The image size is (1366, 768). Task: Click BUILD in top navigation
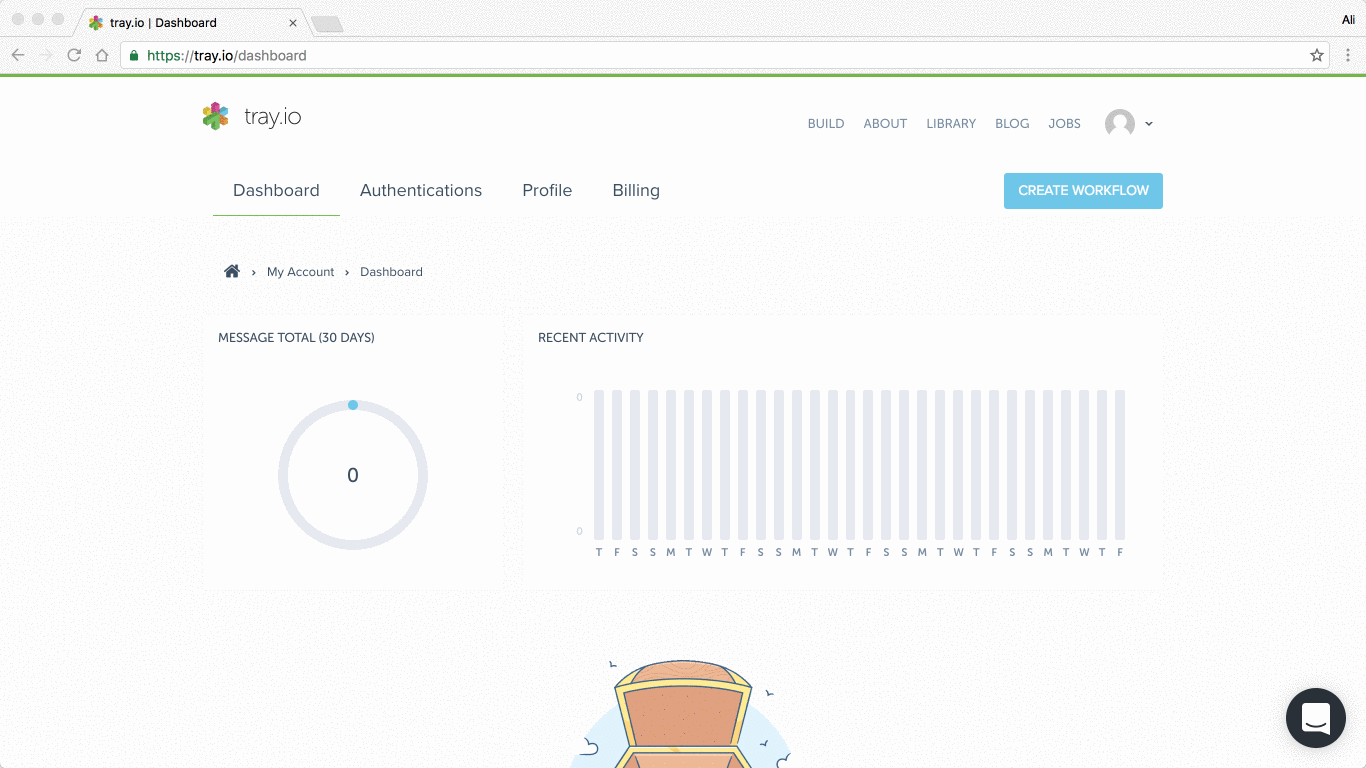tap(826, 124)
